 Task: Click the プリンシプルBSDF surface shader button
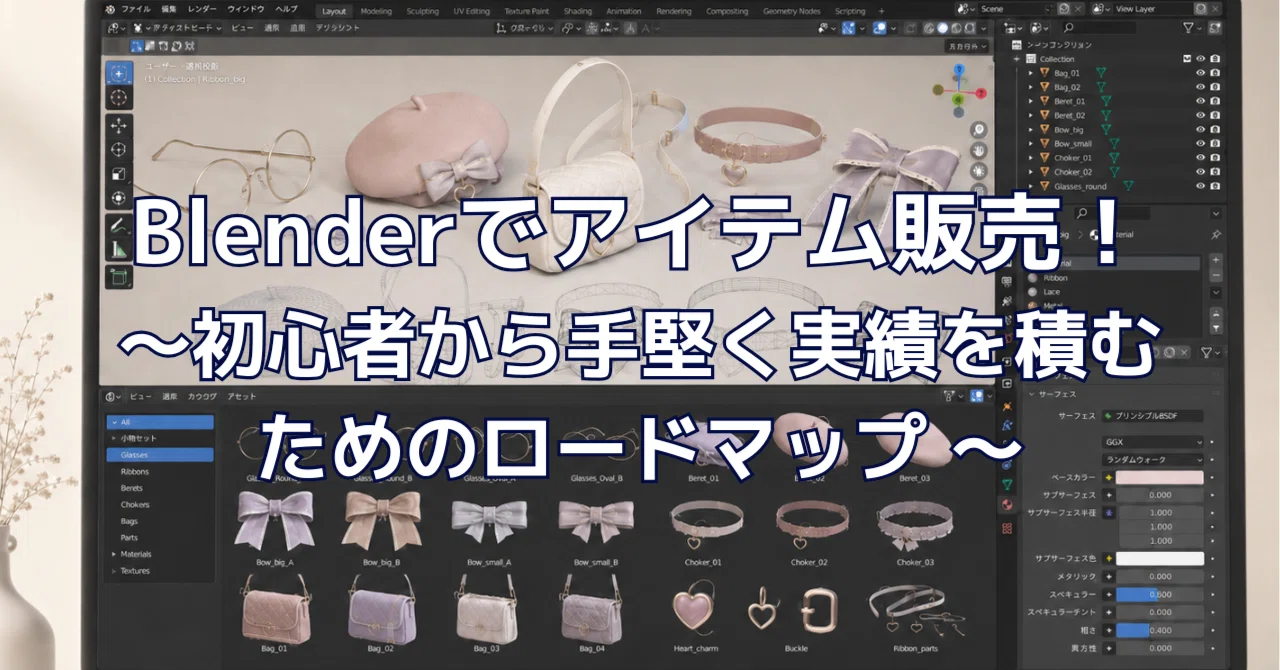click(1152, 415)
